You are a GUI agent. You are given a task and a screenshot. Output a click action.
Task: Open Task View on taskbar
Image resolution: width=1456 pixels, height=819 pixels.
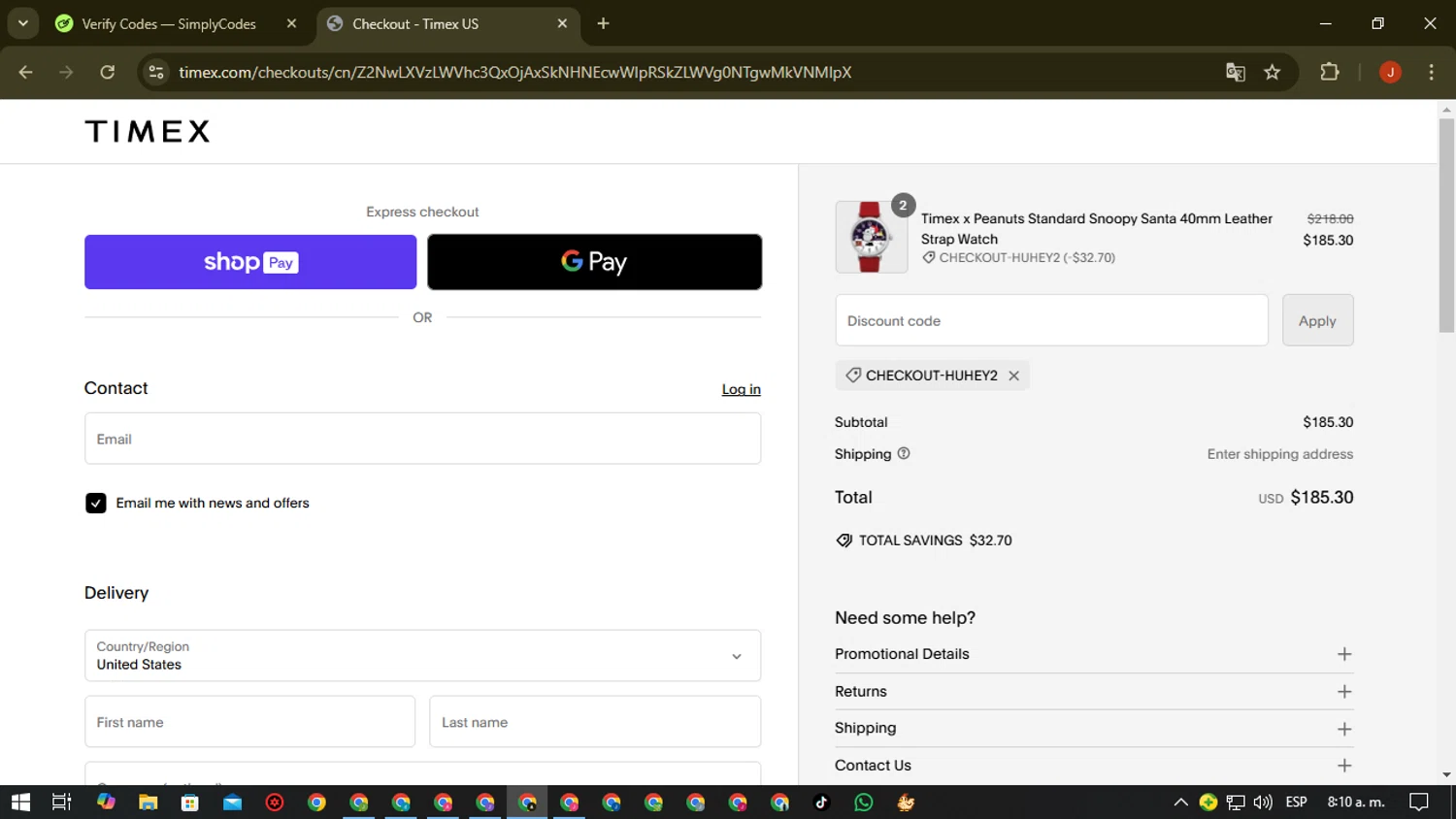(x=61, y=803)
